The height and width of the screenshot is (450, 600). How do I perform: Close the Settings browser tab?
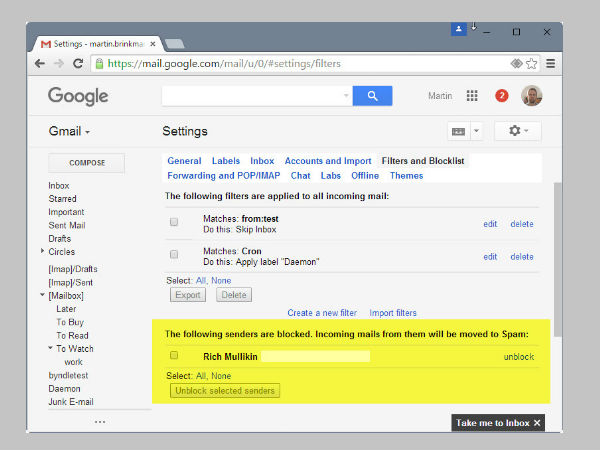pyautogui.click(x=153, y=44)
